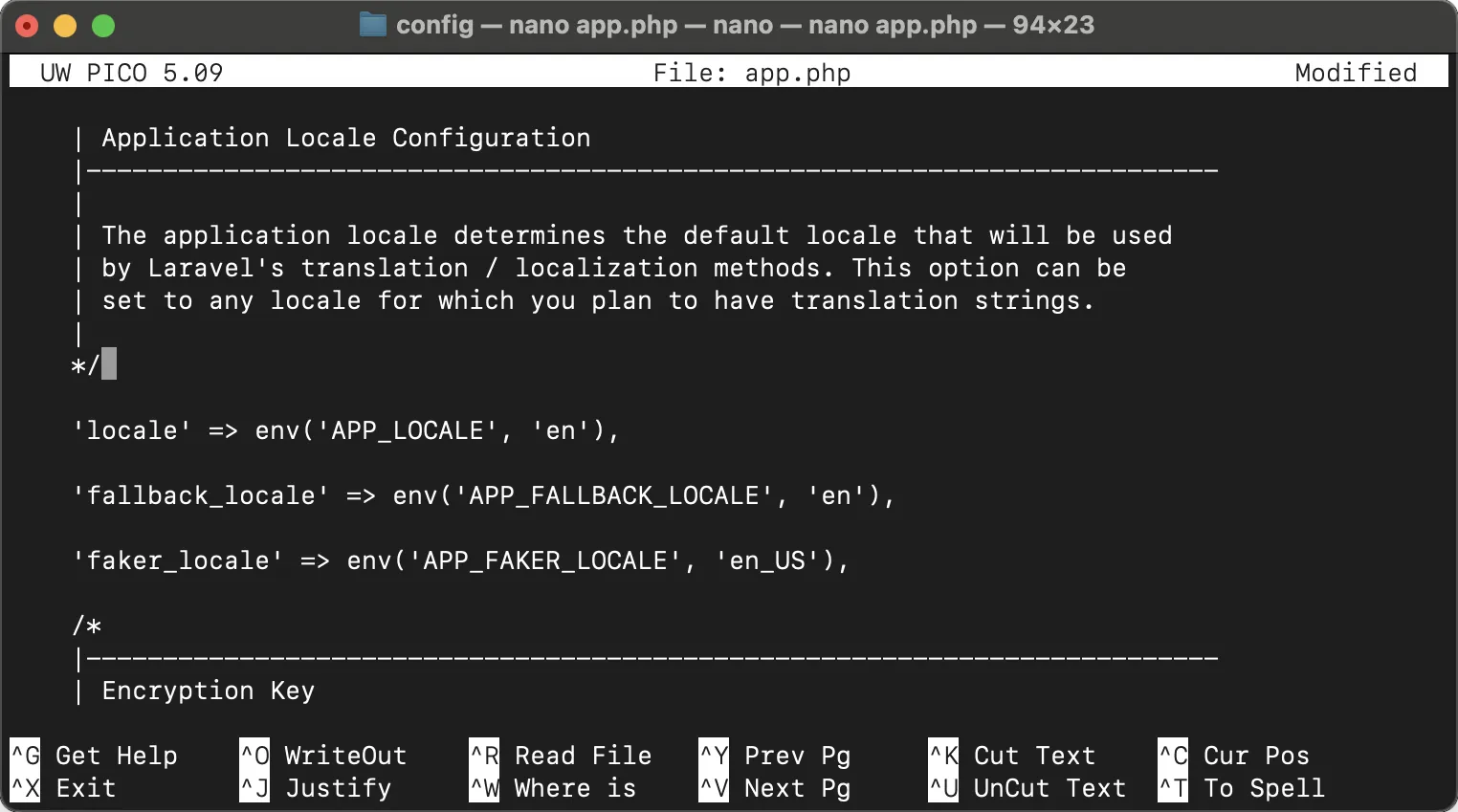Select the ^J Justify command
Image resolution: width=1458 pixels, height=812 pixels.
click(x=316, y=788)
